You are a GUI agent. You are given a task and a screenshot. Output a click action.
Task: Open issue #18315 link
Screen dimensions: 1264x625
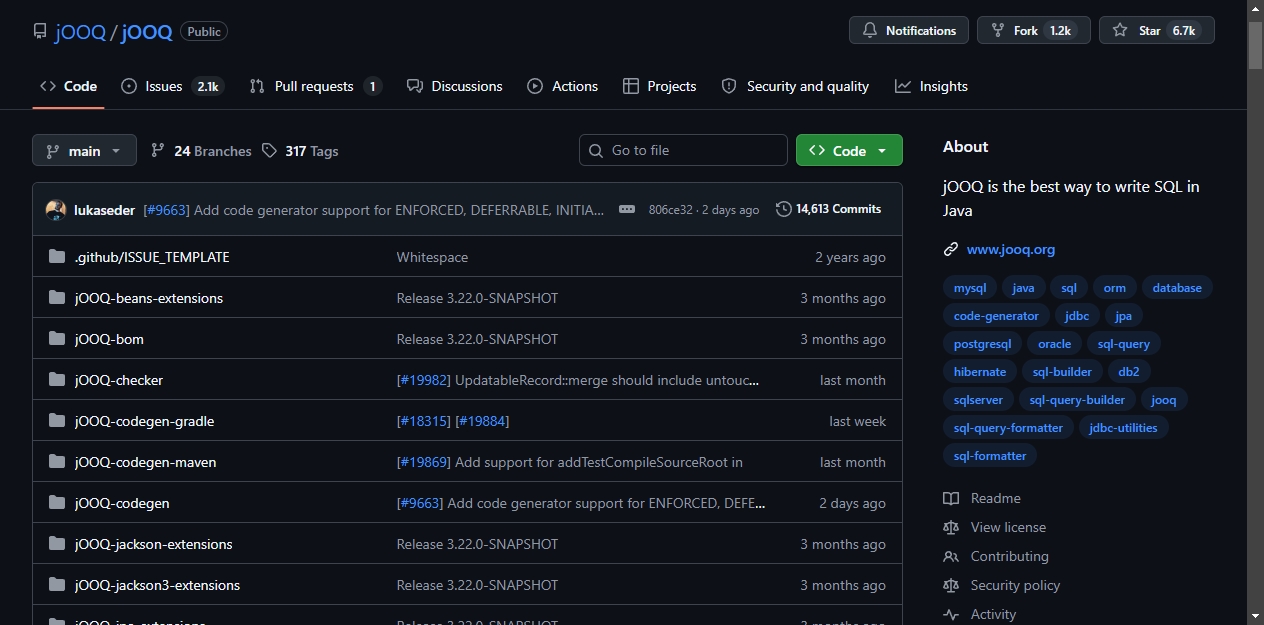pyautogui.click(x=424, y=421)
